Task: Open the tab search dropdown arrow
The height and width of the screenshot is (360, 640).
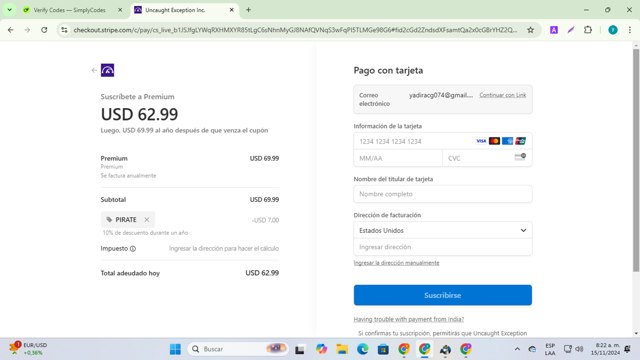Action: [x=9, y=10]
